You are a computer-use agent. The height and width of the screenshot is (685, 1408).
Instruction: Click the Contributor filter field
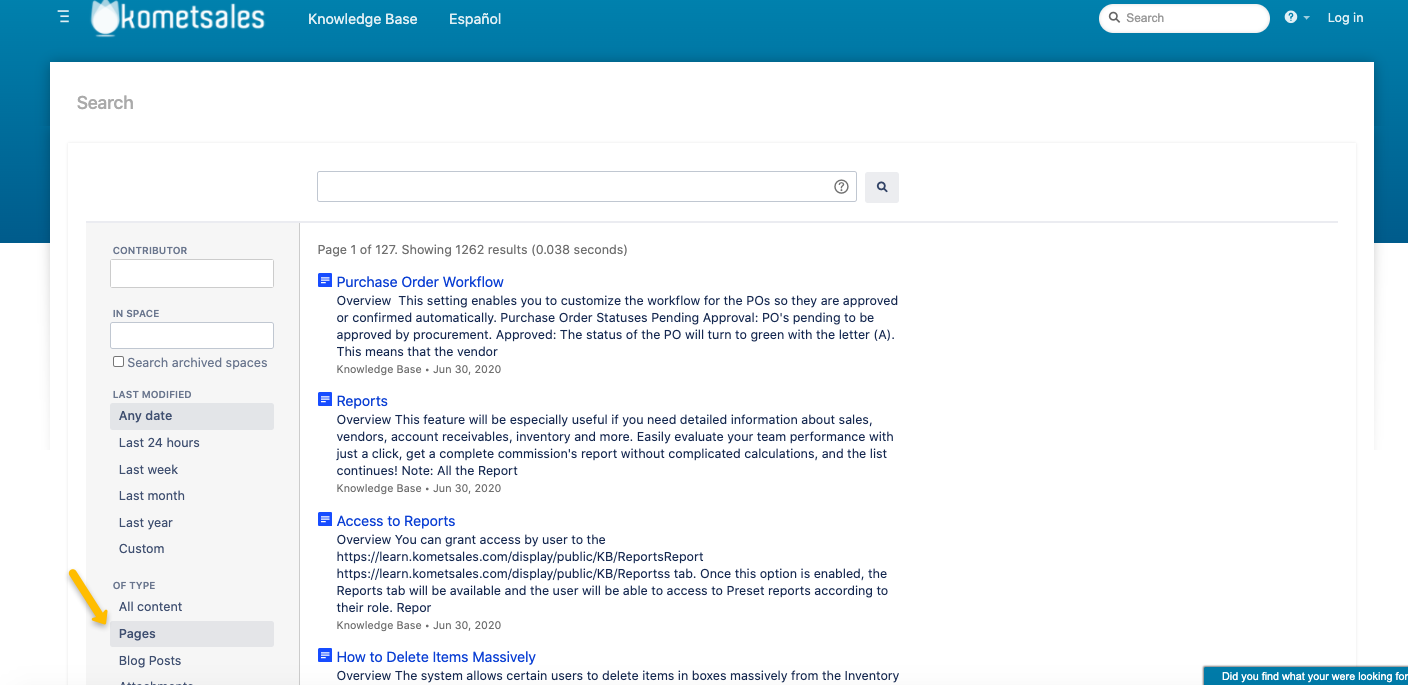coord(192,274)
